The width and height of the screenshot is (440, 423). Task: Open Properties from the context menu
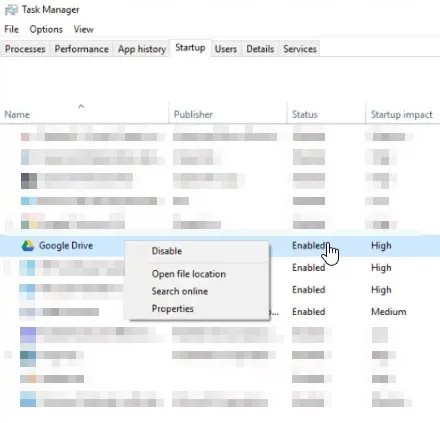click(x=172, y=309)
